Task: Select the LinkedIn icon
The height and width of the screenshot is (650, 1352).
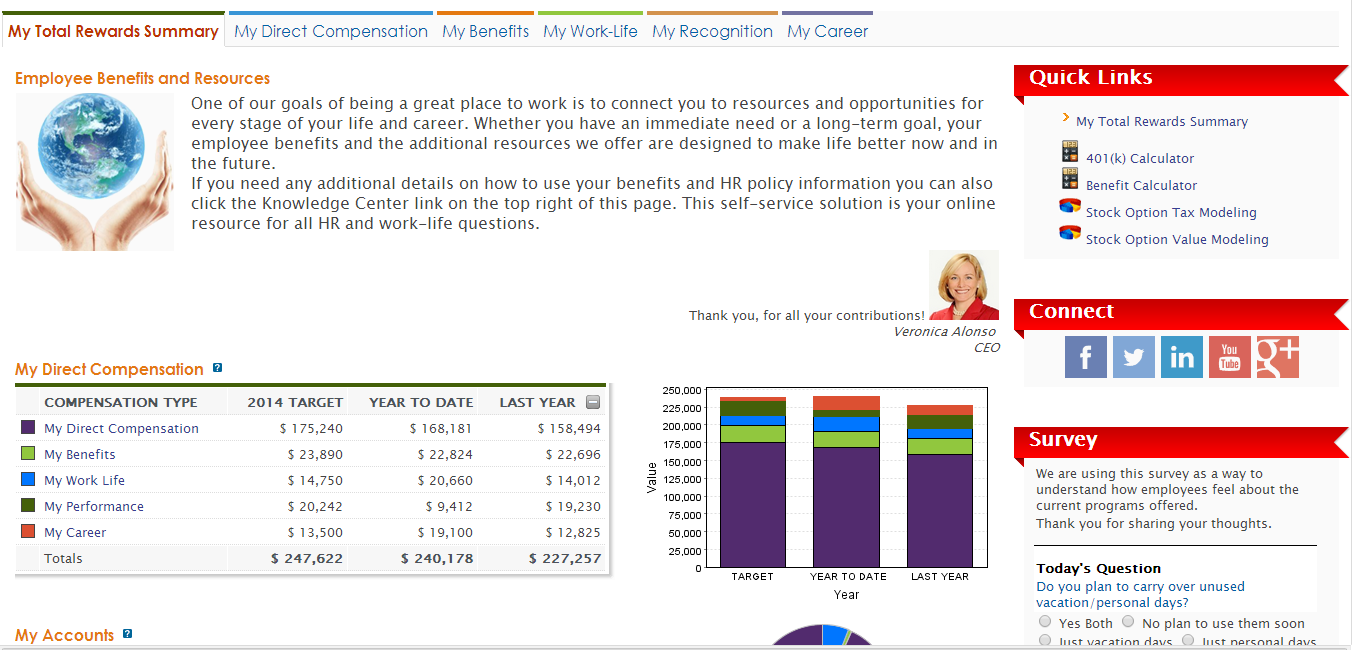Action: tap(1181, 356)
